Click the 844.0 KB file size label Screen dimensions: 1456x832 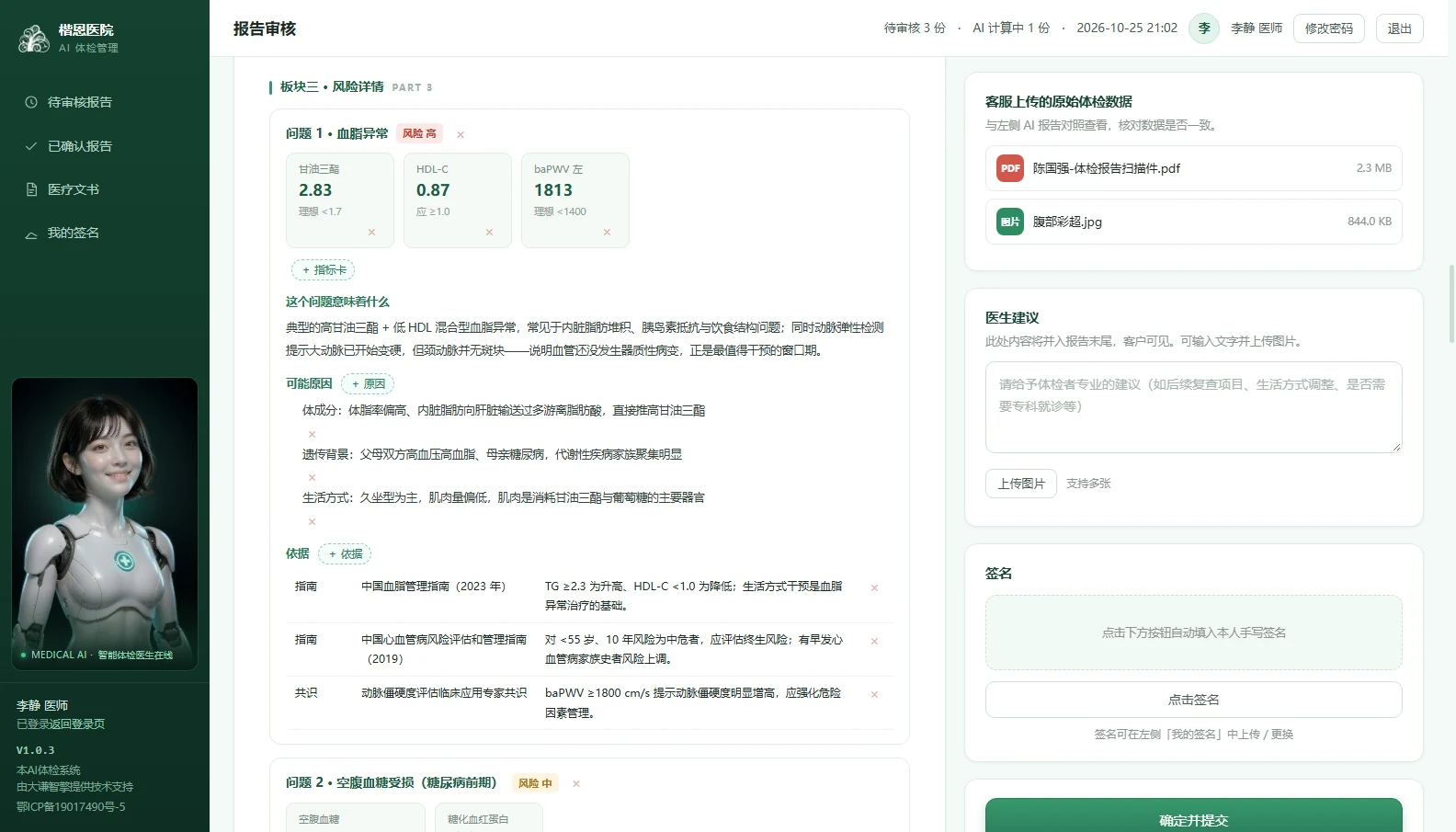pos(1370,222)
